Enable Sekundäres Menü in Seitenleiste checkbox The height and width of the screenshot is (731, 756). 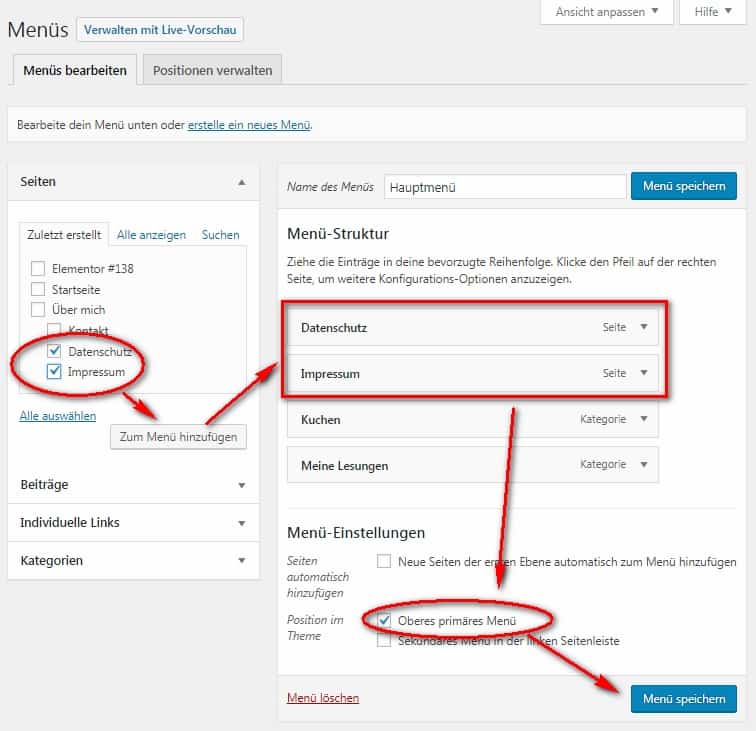[384, 640]
